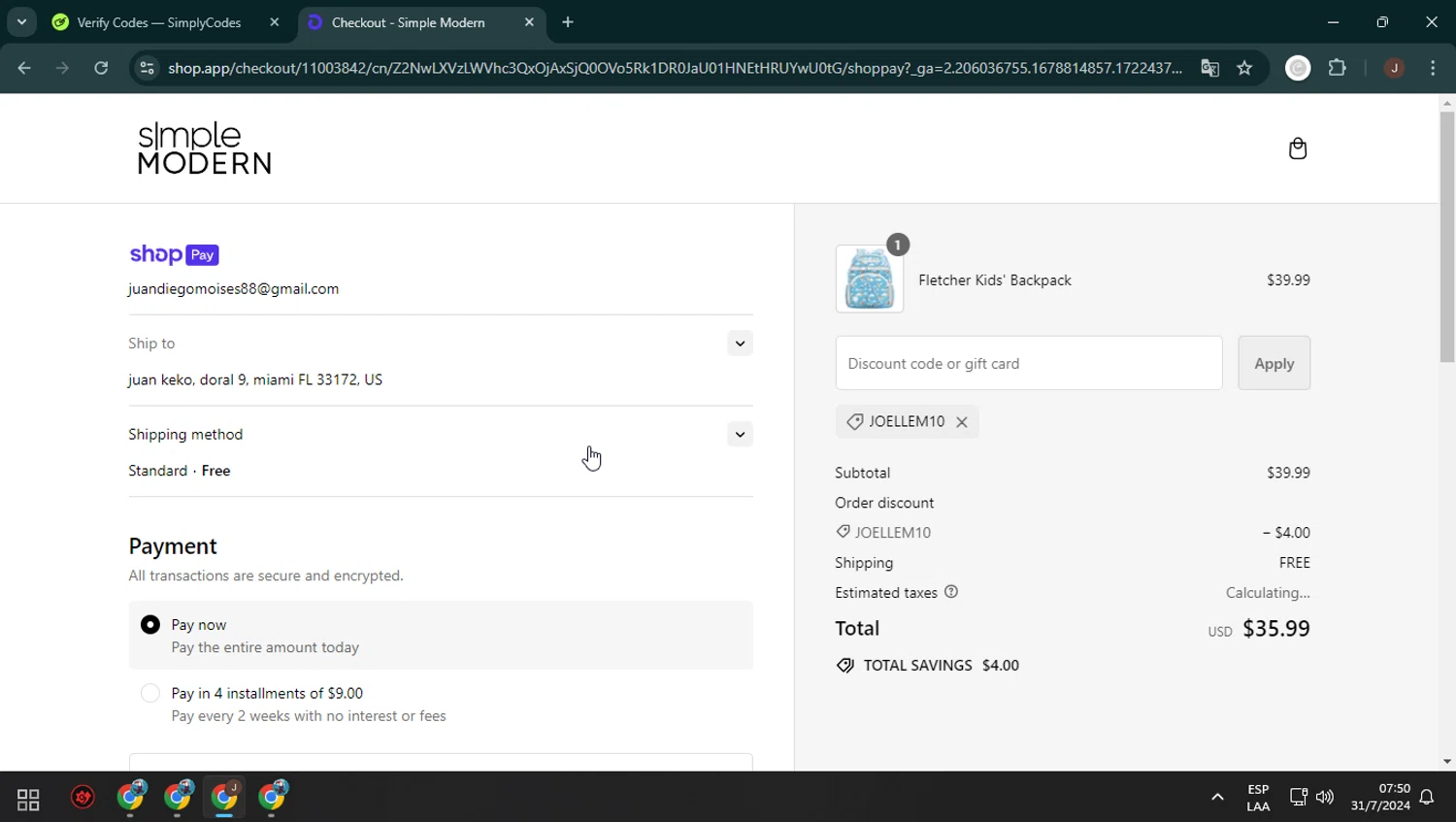Open the volume speaker tray icon
This screenshot has width=1456, height=822.
[1325, 798]
